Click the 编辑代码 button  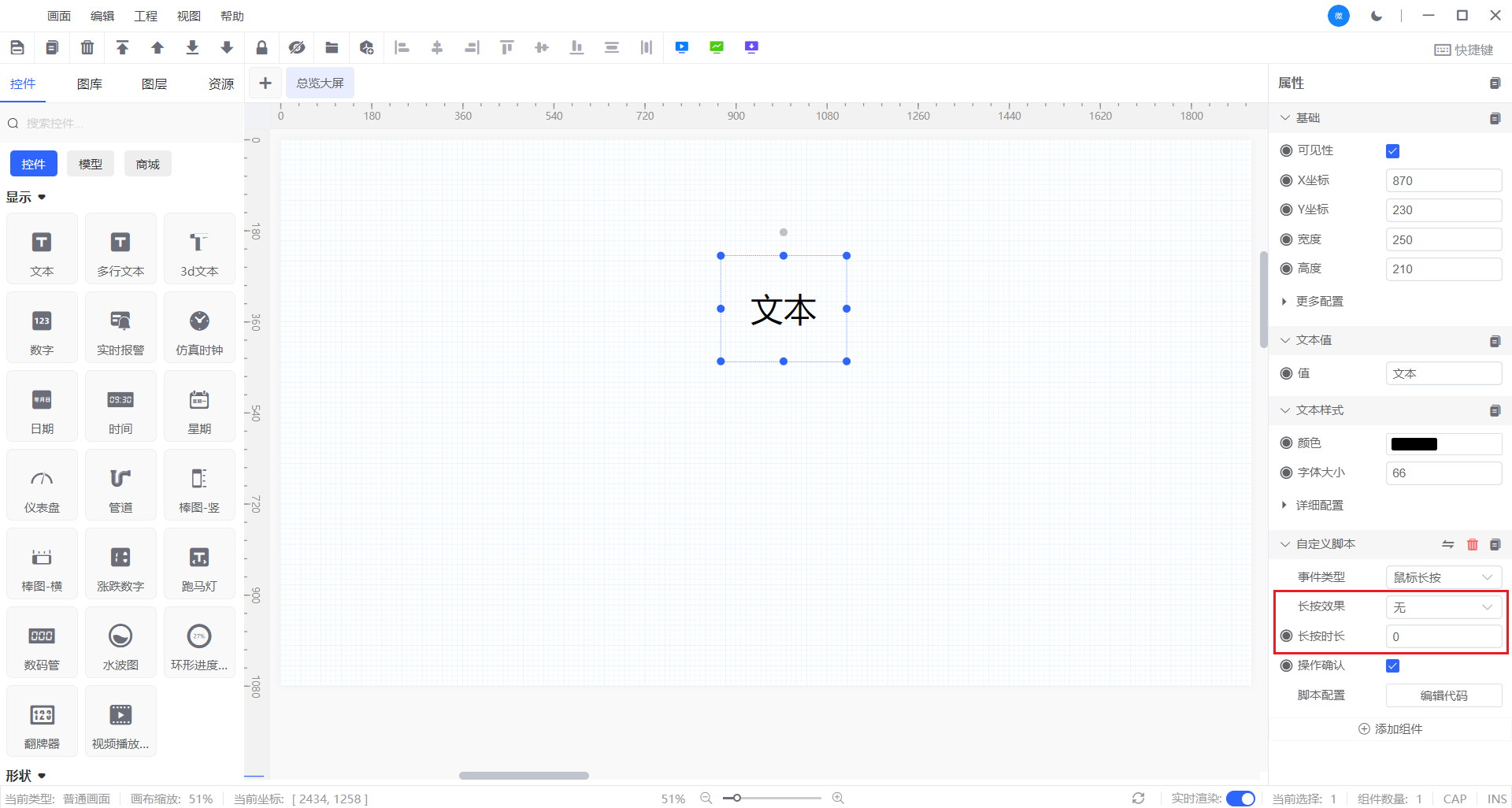(1443, 695)
